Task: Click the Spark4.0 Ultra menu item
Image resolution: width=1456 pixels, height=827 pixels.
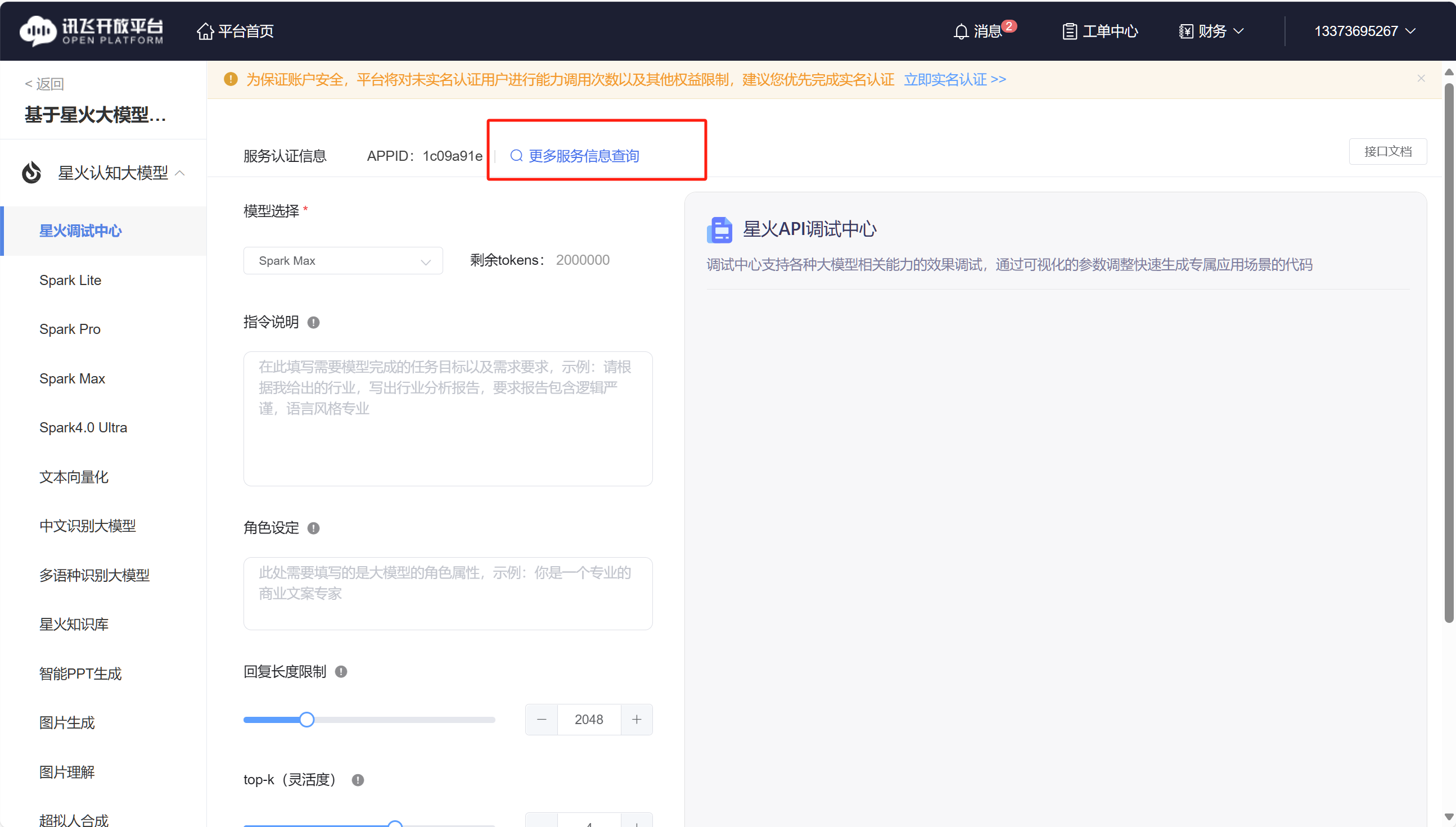Action: [x=82, y=428]
